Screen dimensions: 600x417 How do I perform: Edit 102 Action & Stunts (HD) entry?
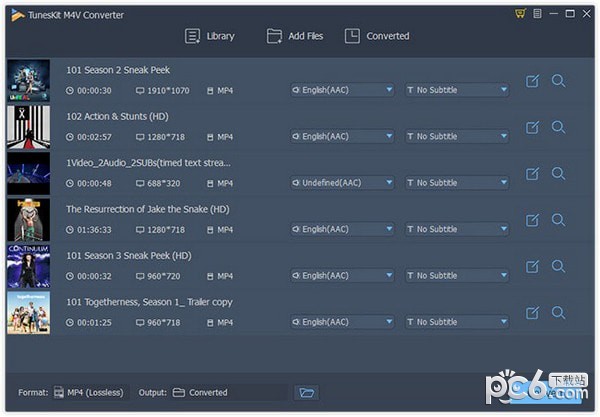pyautogui.click(x=532, y=127)
